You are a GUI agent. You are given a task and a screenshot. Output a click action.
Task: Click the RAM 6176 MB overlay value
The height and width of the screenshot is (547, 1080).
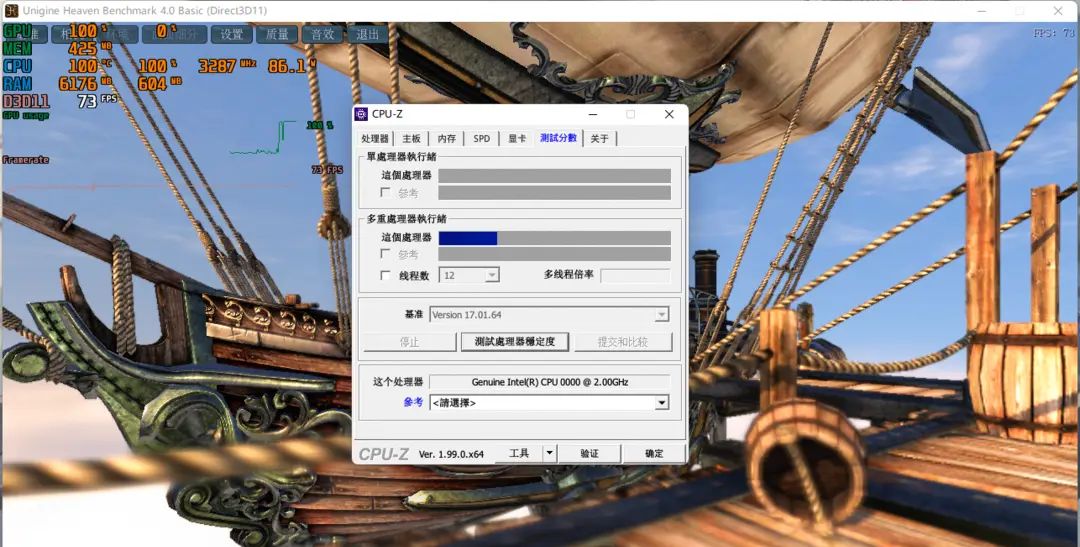click(85, 83)
